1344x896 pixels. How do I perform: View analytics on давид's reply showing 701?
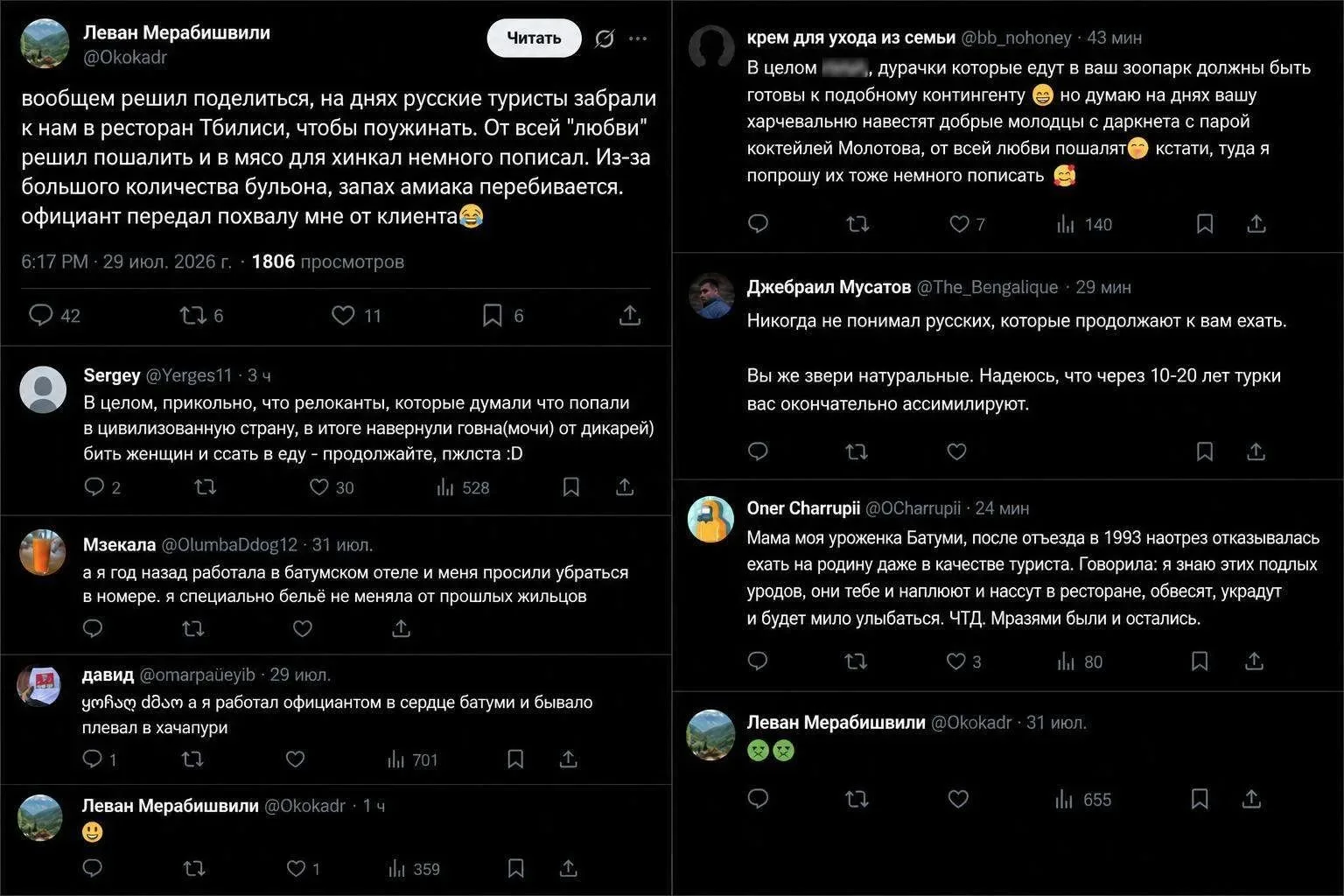pos(412,759)
